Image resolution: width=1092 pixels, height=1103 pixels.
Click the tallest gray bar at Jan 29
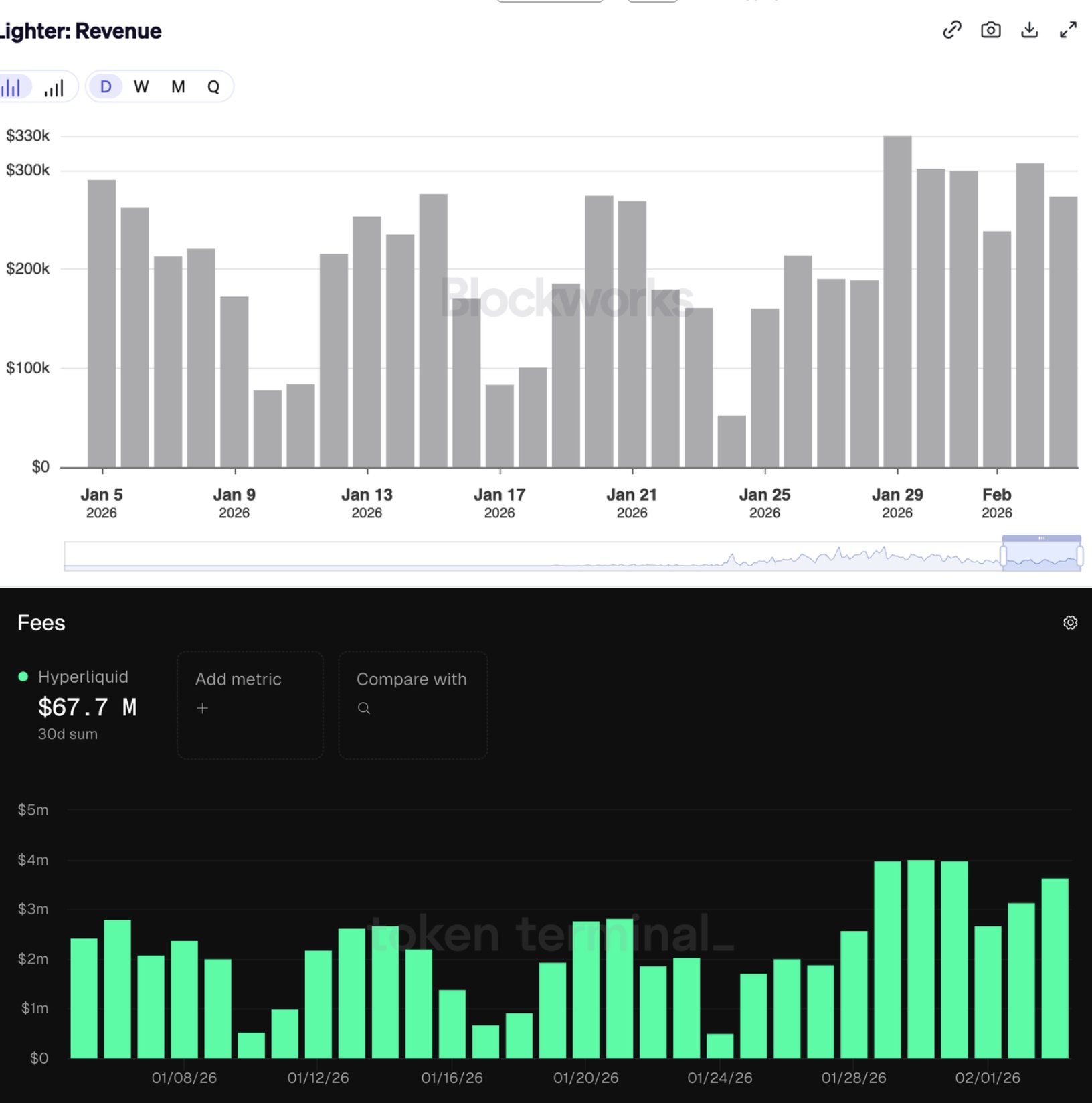897,301
